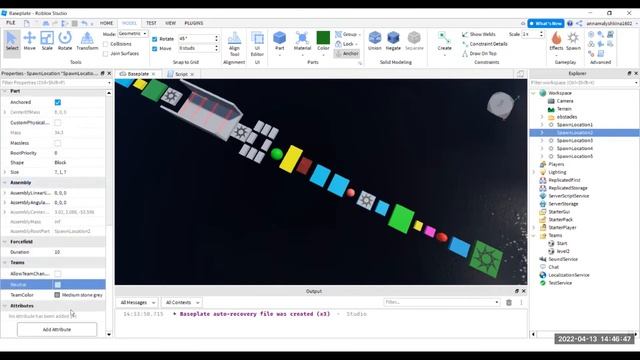The height and width of the screenshot is (360, 640).
Task: Clear the Output log with trash icon
Action: pos(509,302)
